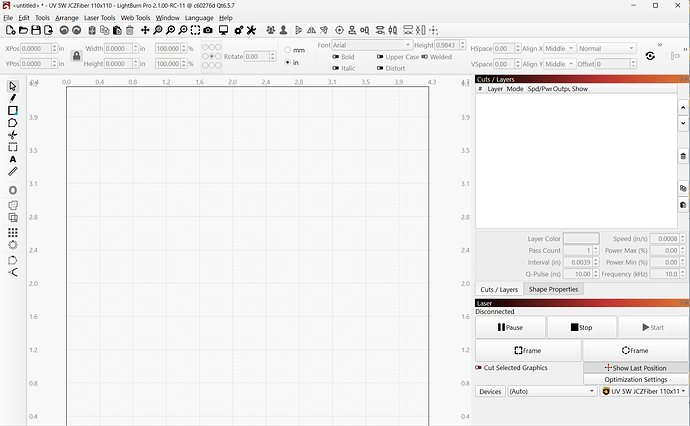Select the mm units radio button
This screenshot has width=690, height=426.
pos(287,50)
